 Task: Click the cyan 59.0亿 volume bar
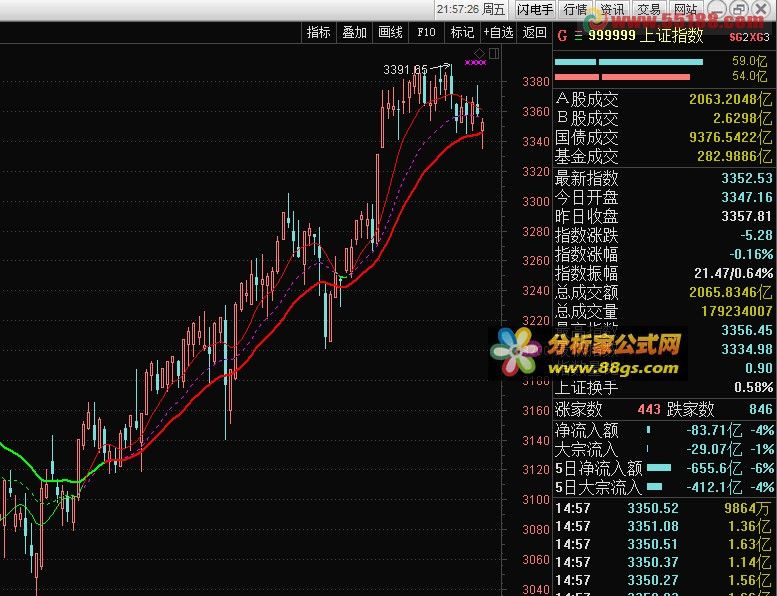(x=629, y=62)
